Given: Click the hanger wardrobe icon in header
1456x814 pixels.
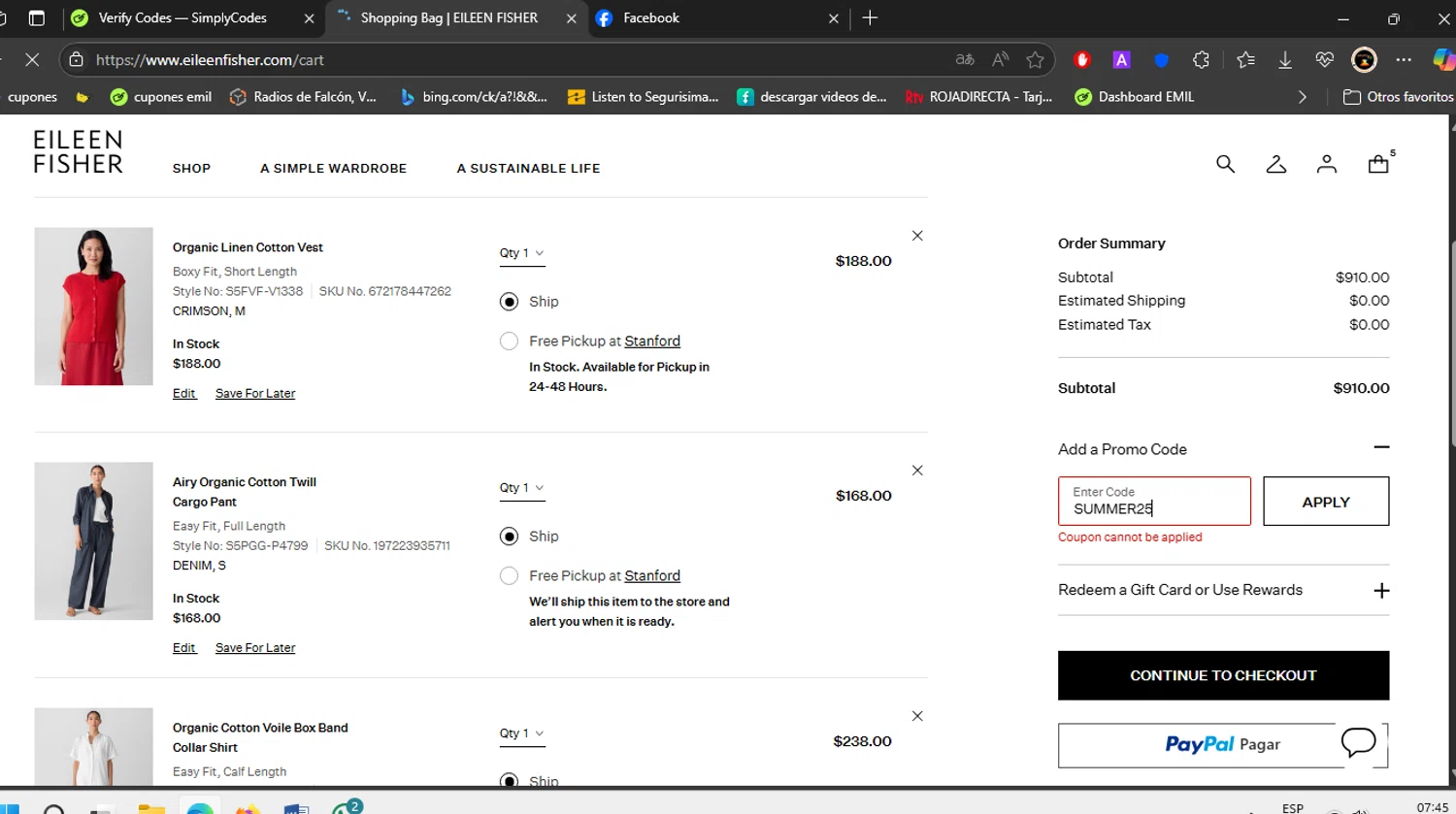Looking at the screenshot, I should [1276, 164].
